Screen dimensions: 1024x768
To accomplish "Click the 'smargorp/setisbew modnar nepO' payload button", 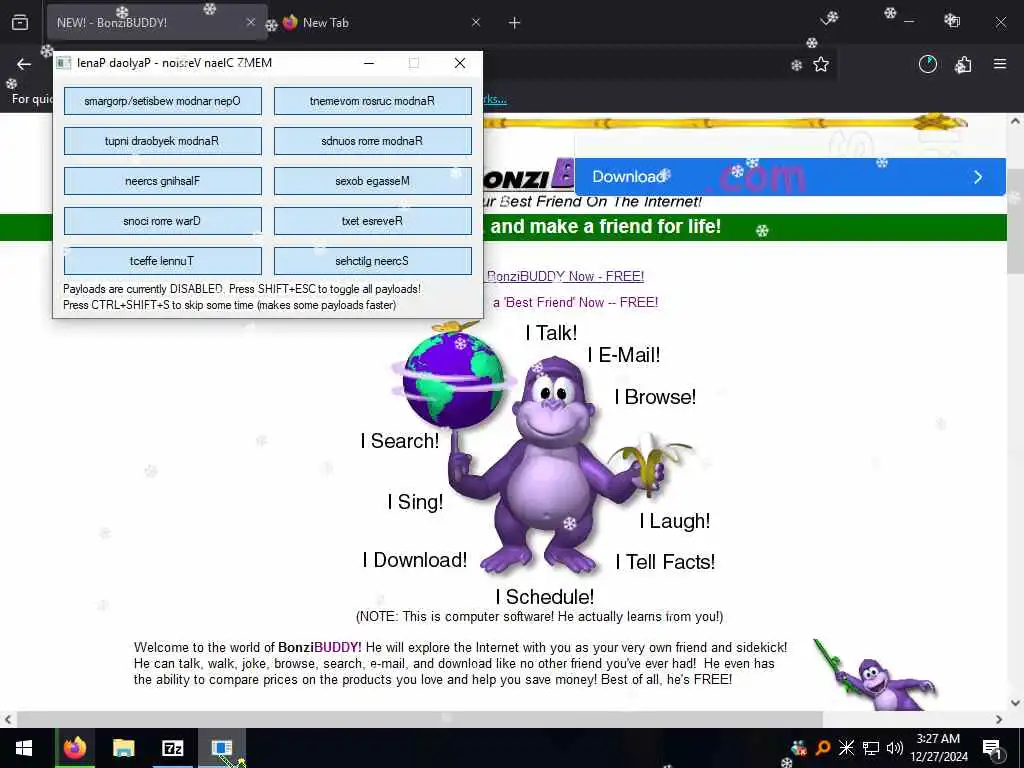I will [163, 101].
